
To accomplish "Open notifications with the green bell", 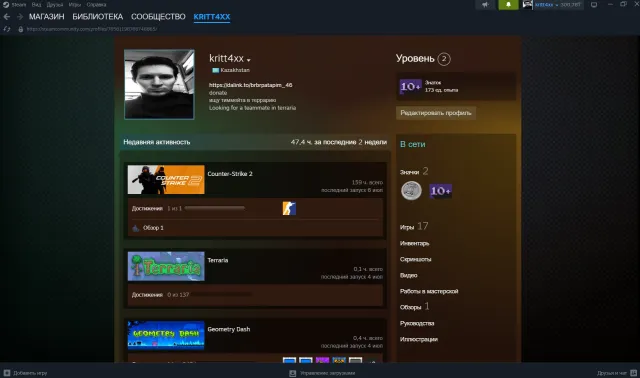I will click(x=508, y=4).
